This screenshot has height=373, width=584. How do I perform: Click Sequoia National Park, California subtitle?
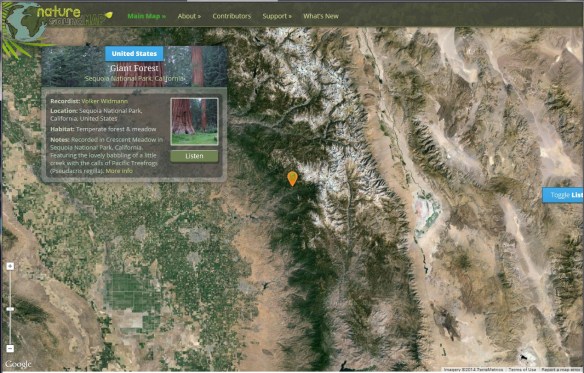pos(134,79)
